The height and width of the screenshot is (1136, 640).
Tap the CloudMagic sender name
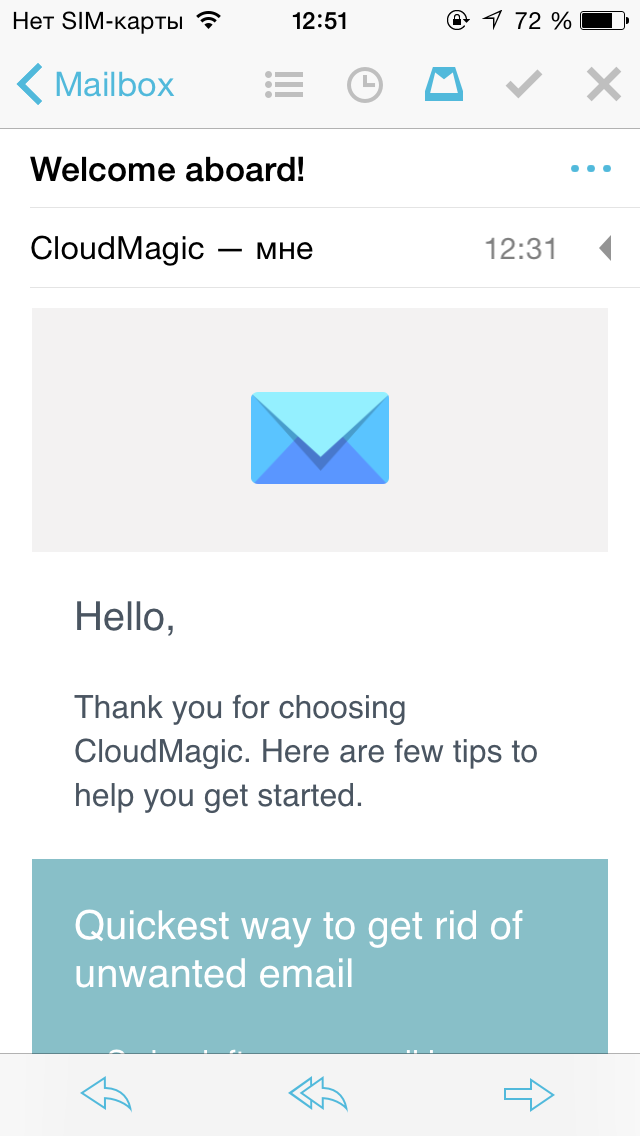pos(117,248)
